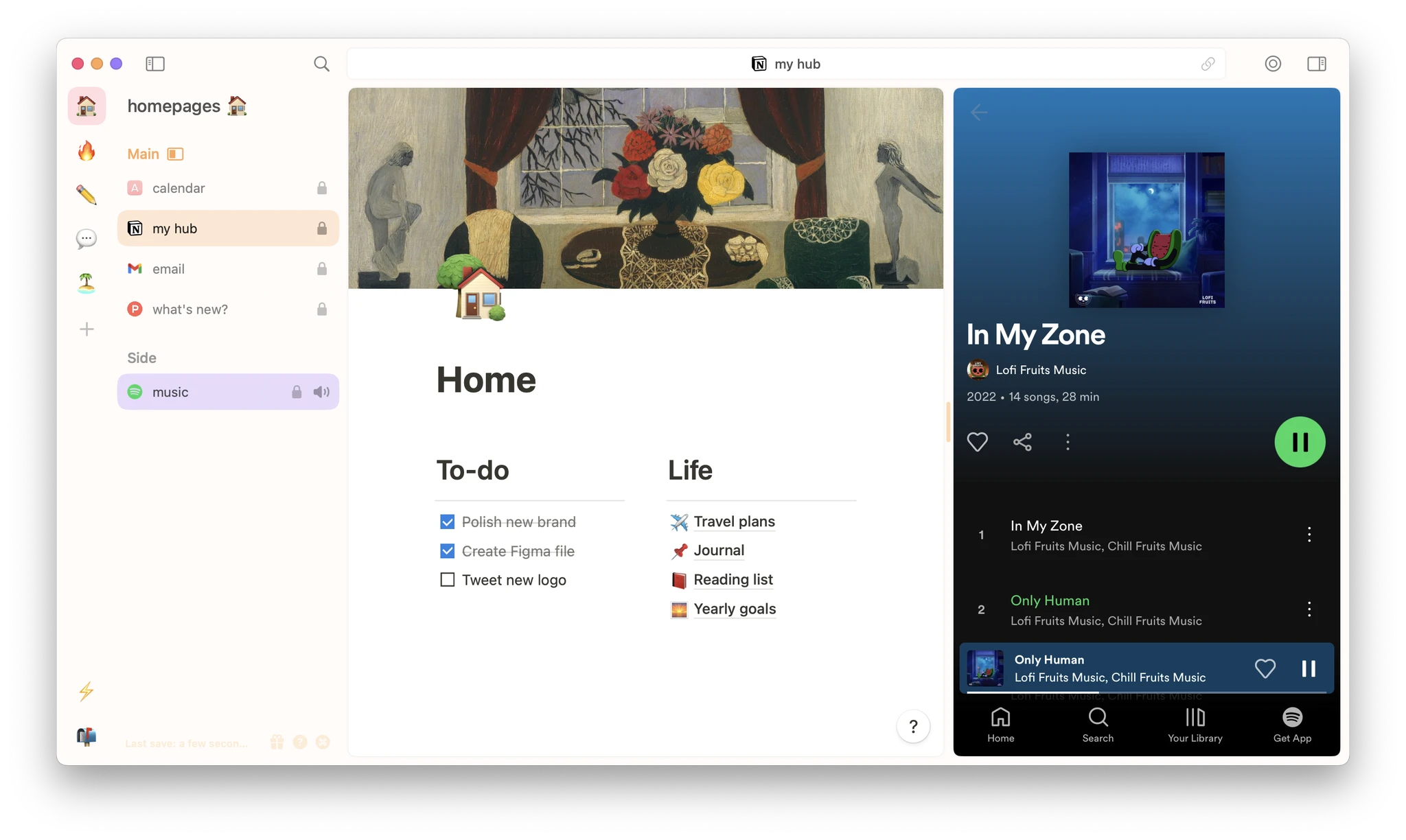Open the speech bubble space
Image resolution: width=1406 pixels, height=840 pixels.
[x=87, y=239]
